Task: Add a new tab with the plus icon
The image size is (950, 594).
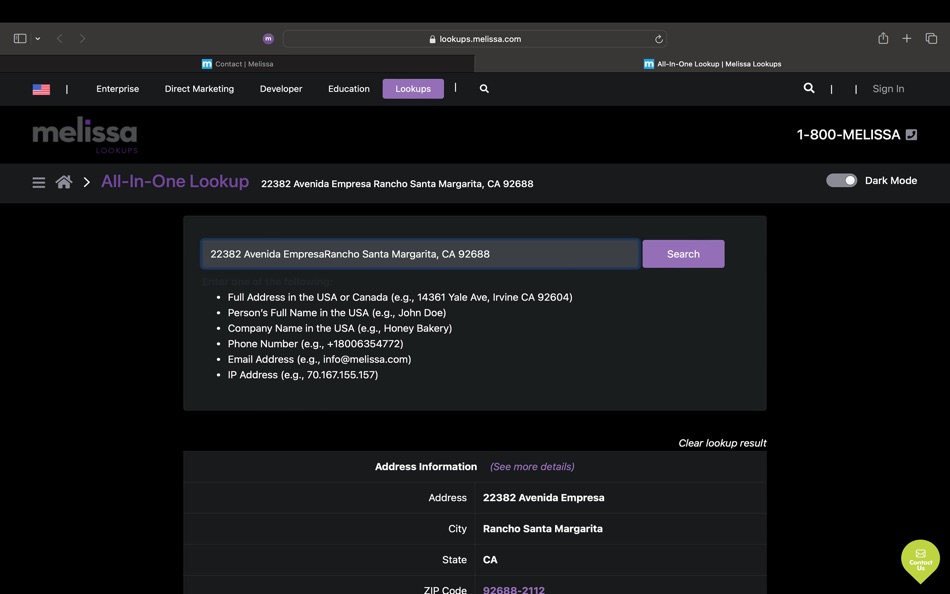Action: point(906,38)
